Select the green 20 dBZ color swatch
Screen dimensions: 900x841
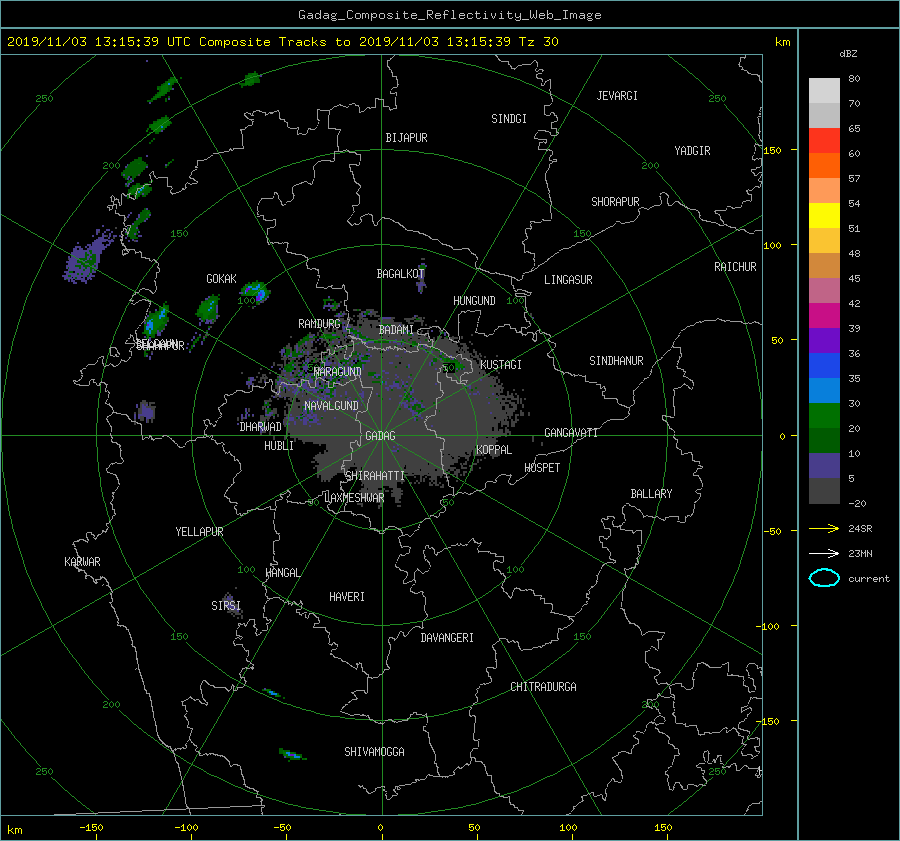824,415
